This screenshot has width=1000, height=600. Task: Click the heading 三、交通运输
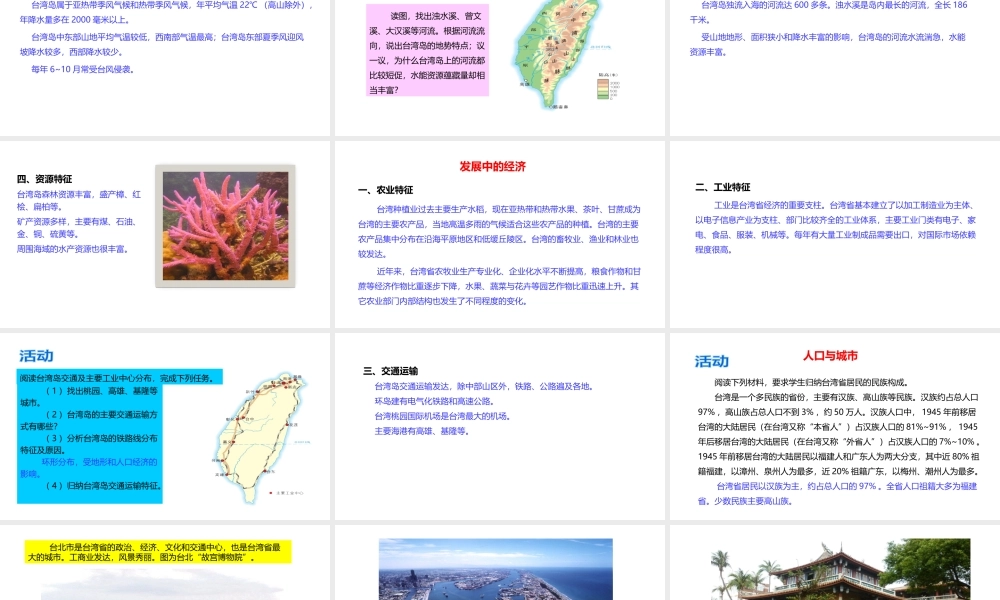[x=390, y=370]
